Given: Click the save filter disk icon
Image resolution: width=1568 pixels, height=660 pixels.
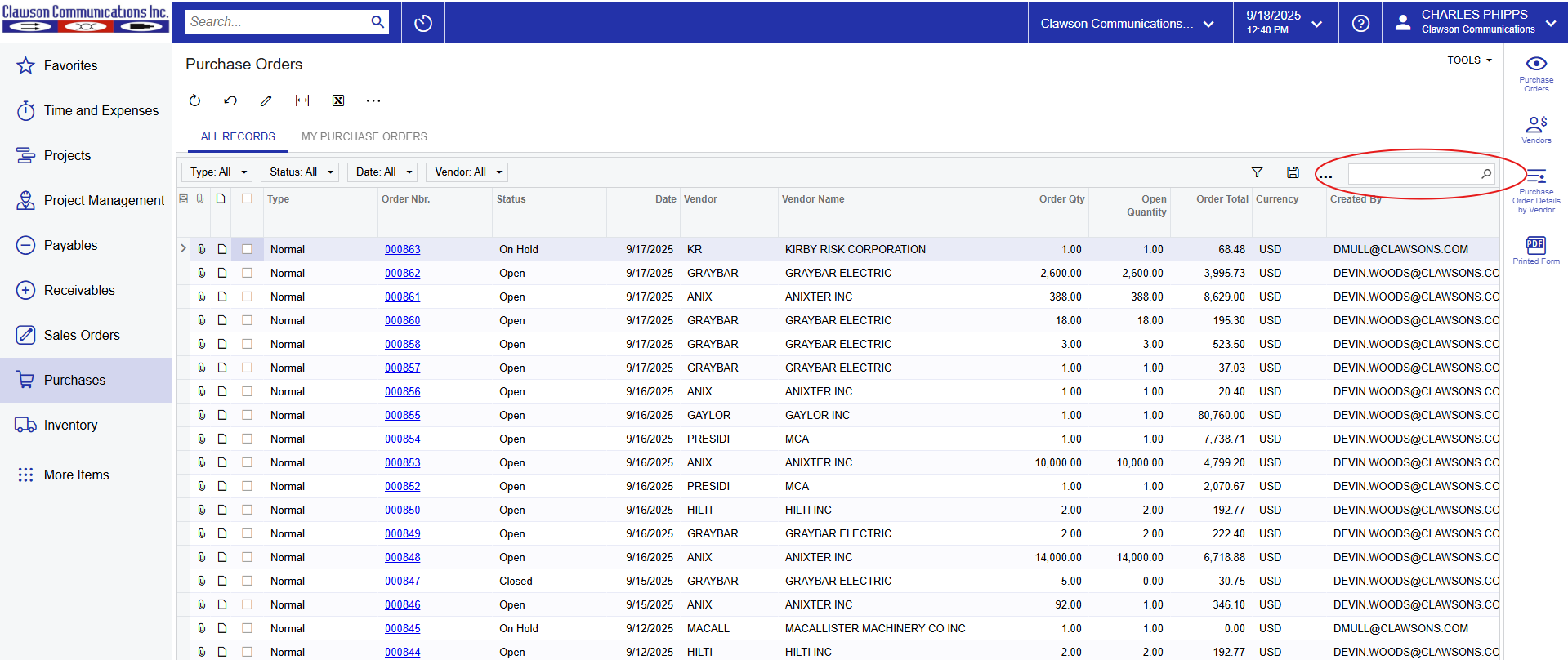Looking at the screenshot, I should [x=1293, y=172].
